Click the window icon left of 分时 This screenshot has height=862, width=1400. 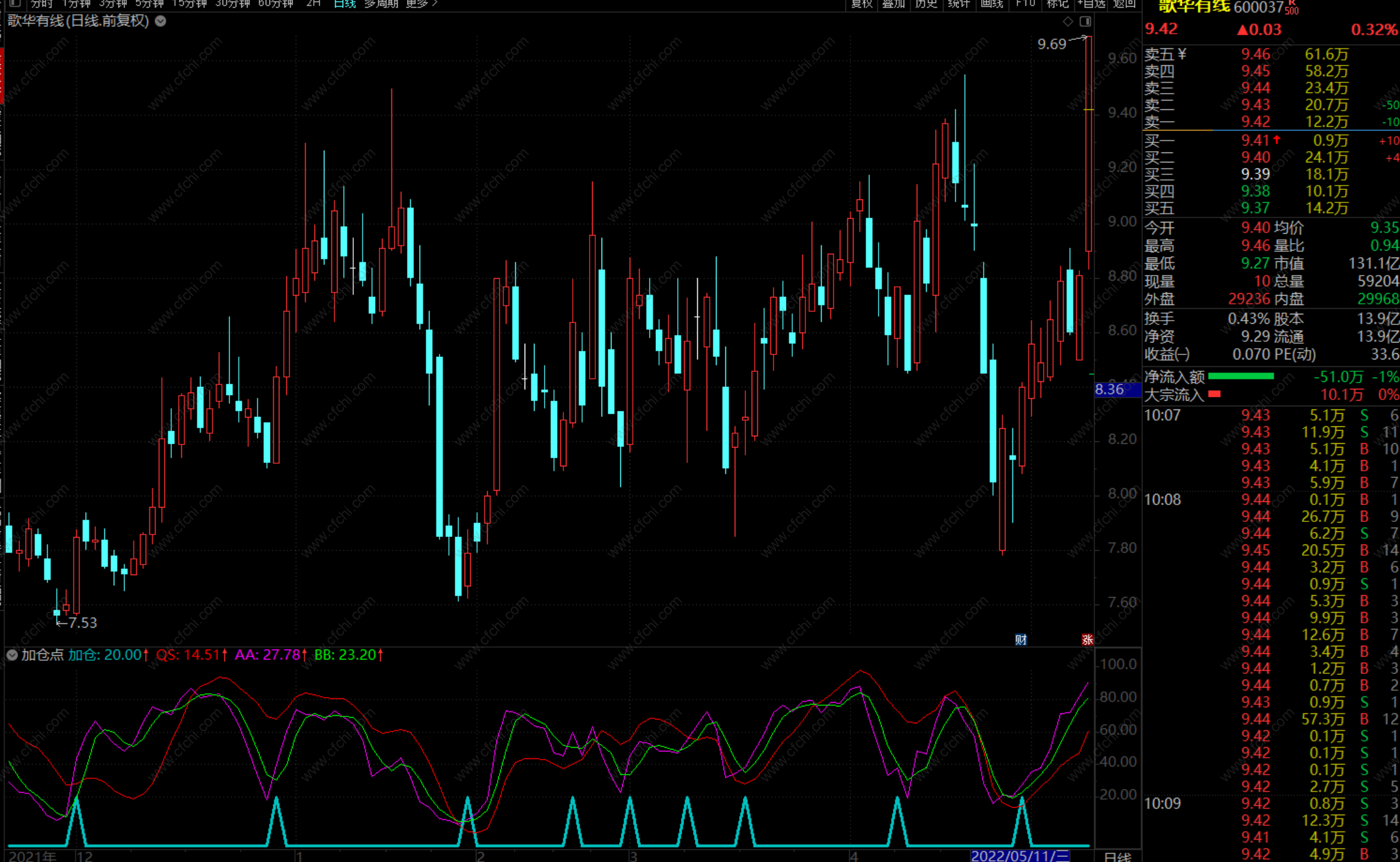[x=15, y=3]
